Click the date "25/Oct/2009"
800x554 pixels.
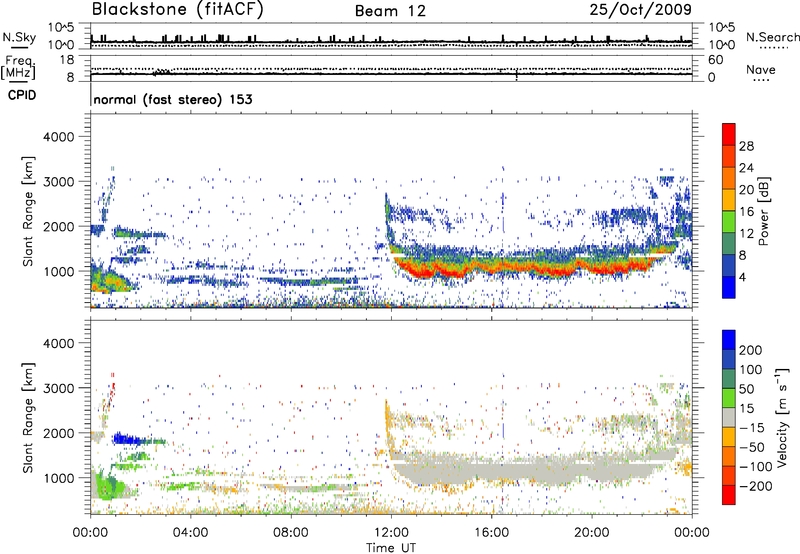pos(641,9)
